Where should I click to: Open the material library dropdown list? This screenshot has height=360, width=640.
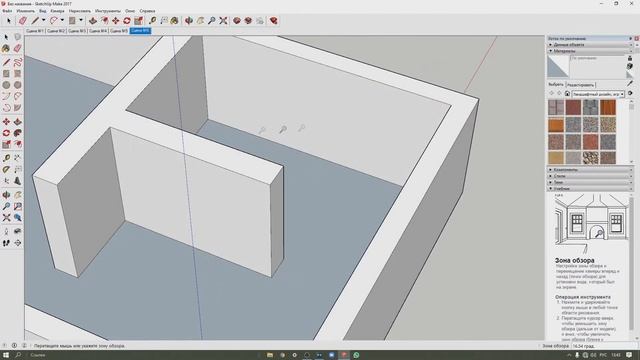coord(598,94)
